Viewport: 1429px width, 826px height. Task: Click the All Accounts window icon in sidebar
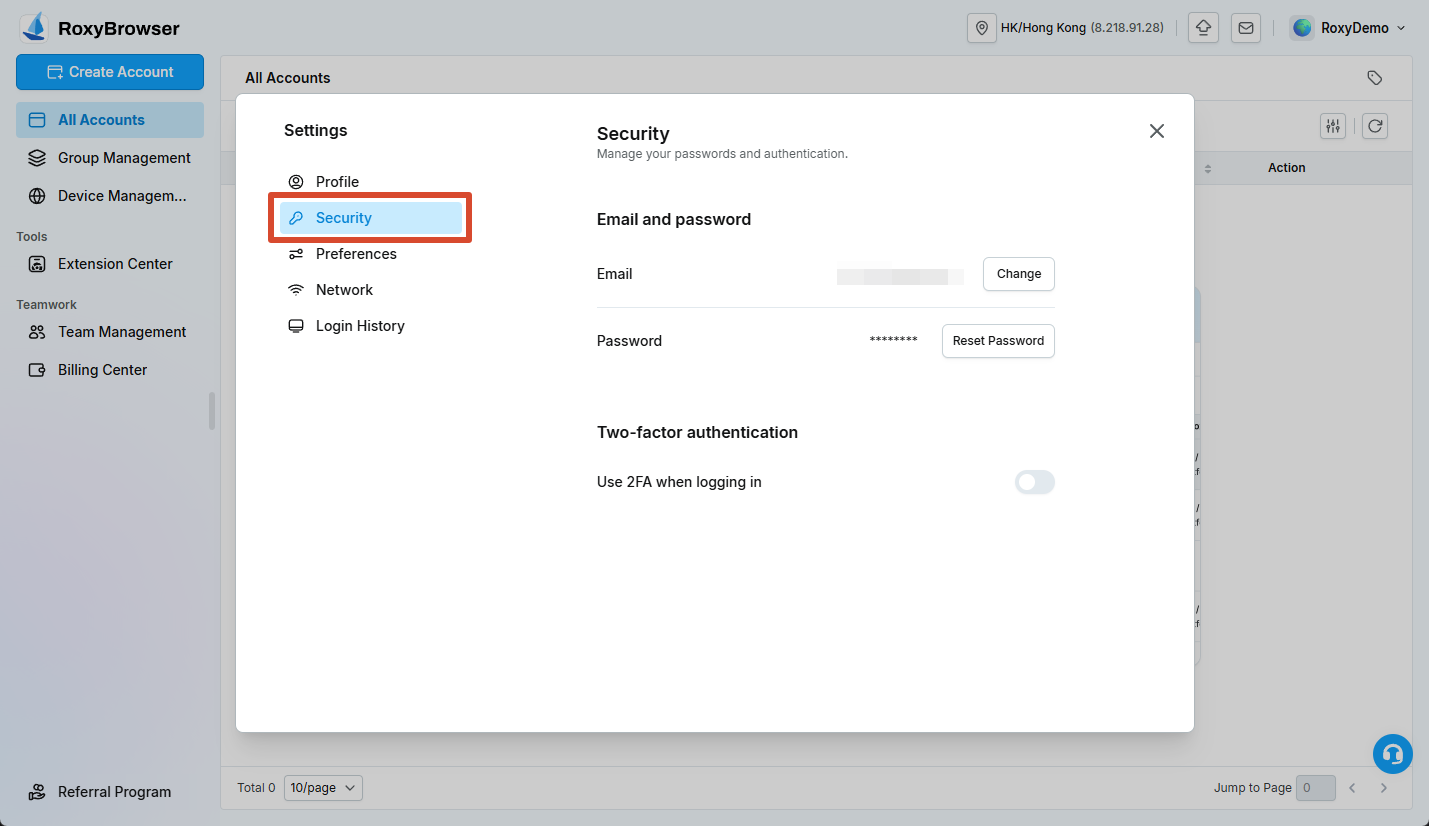tap(37, 120)
